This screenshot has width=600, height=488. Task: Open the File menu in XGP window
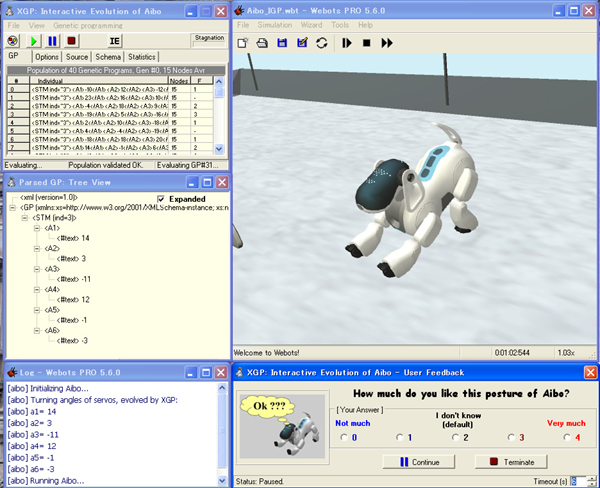pyautogui.click(x=13, y=26)
